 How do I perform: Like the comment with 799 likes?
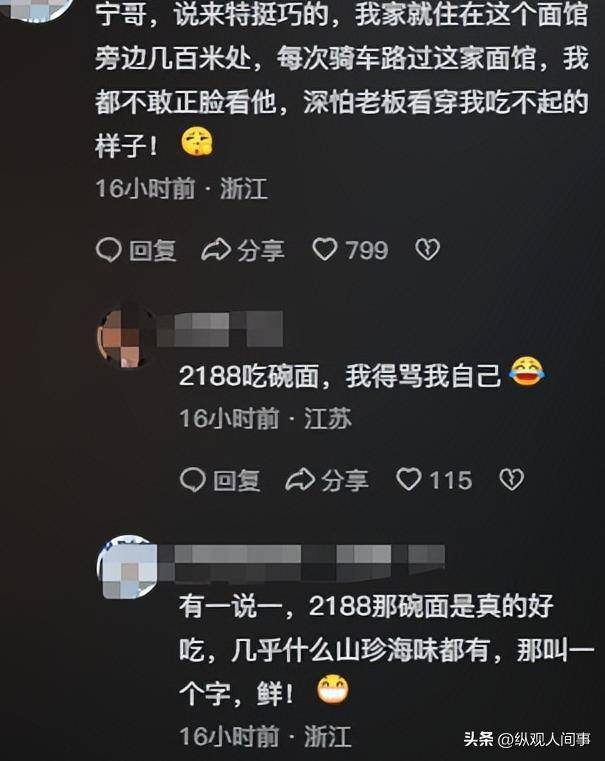pyautogui.click(x=325, y=250)
